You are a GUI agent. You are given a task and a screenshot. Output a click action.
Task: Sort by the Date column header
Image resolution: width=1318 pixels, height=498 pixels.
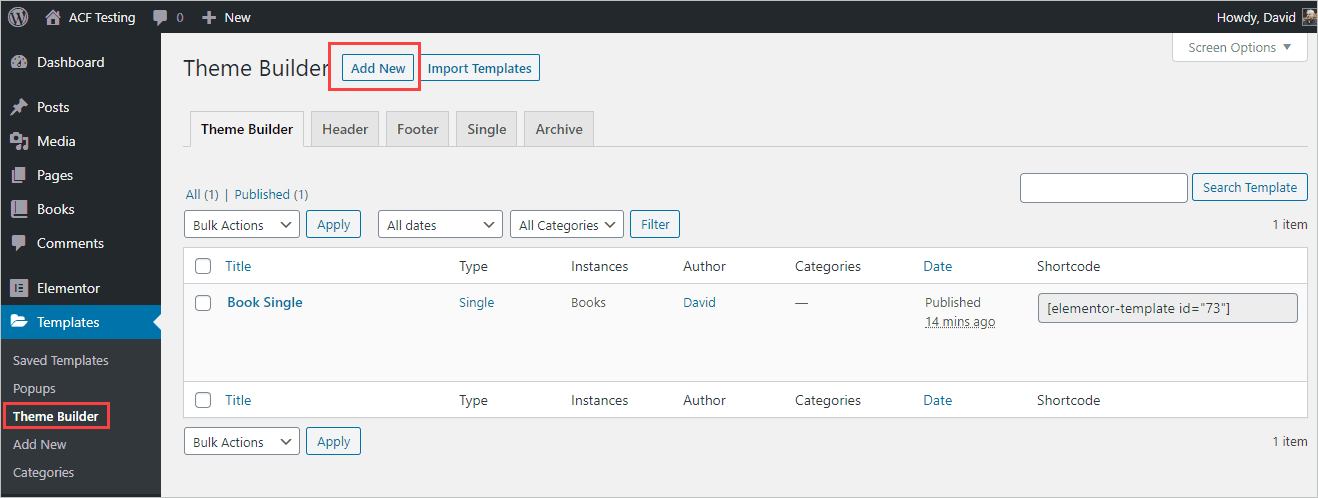pos(938,266)
